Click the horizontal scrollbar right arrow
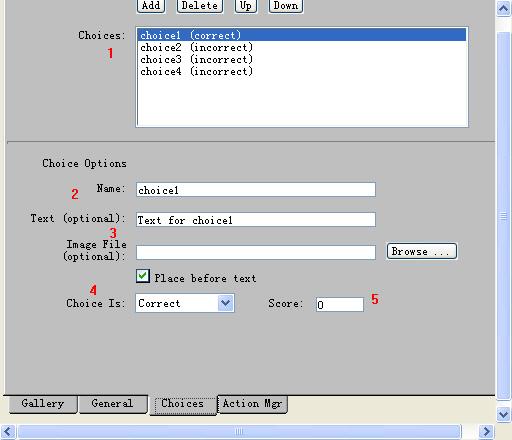 [486, 431]
